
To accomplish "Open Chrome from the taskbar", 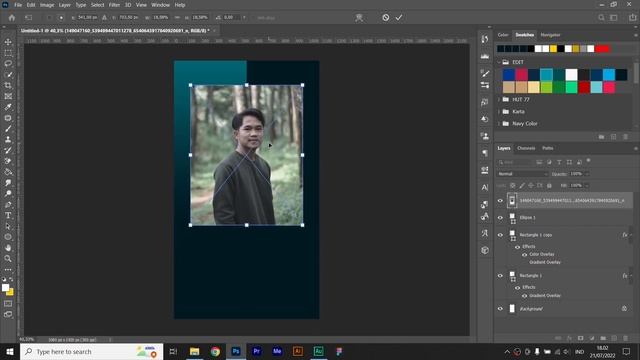I will tap(215, 351).
